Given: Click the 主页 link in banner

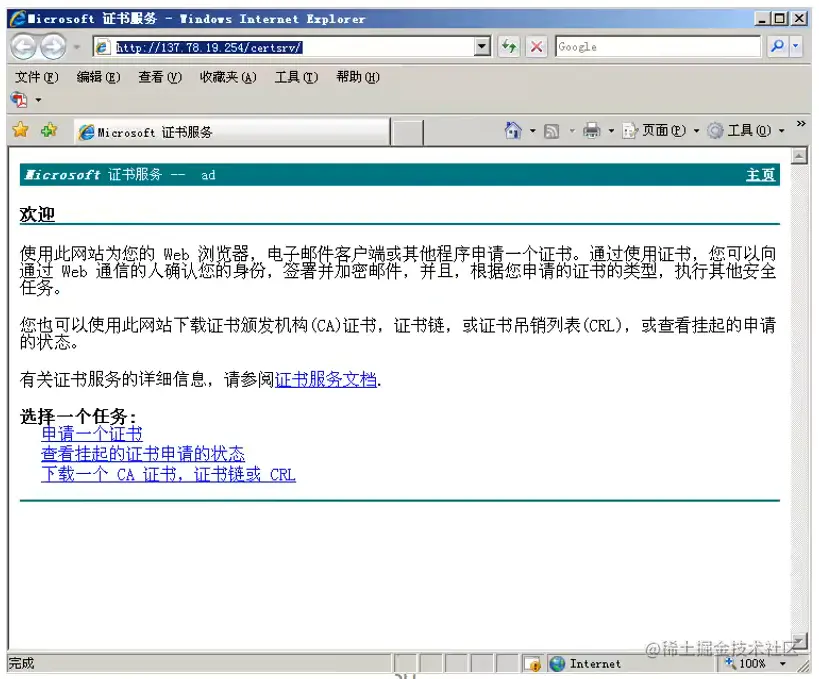Looking at the screenshot, I should (760, 175).
